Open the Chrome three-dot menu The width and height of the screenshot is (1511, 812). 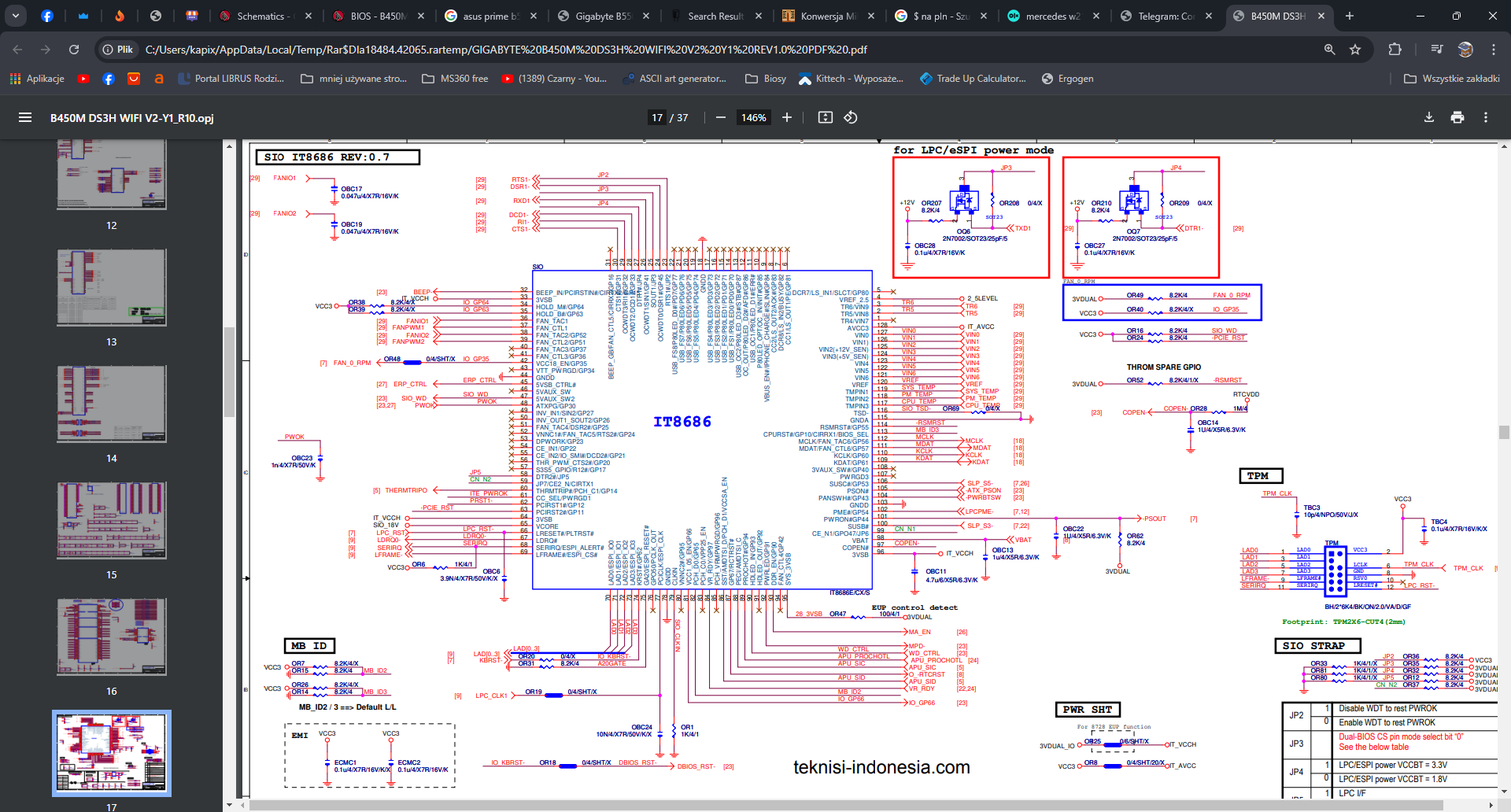[1493, 50]
